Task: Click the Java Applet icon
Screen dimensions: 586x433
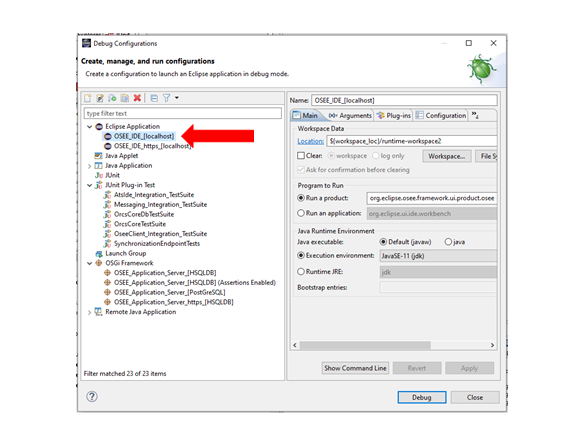Action: click(x=99, y=156)
